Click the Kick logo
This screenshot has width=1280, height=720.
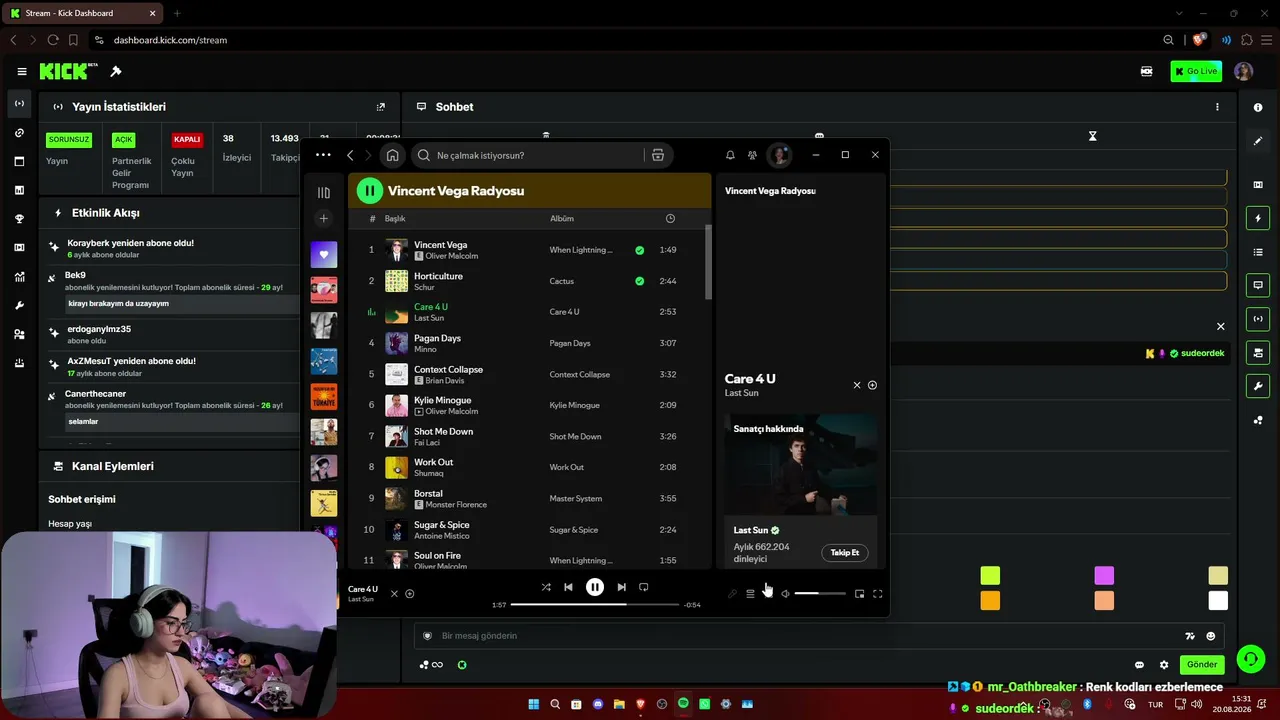68,71
